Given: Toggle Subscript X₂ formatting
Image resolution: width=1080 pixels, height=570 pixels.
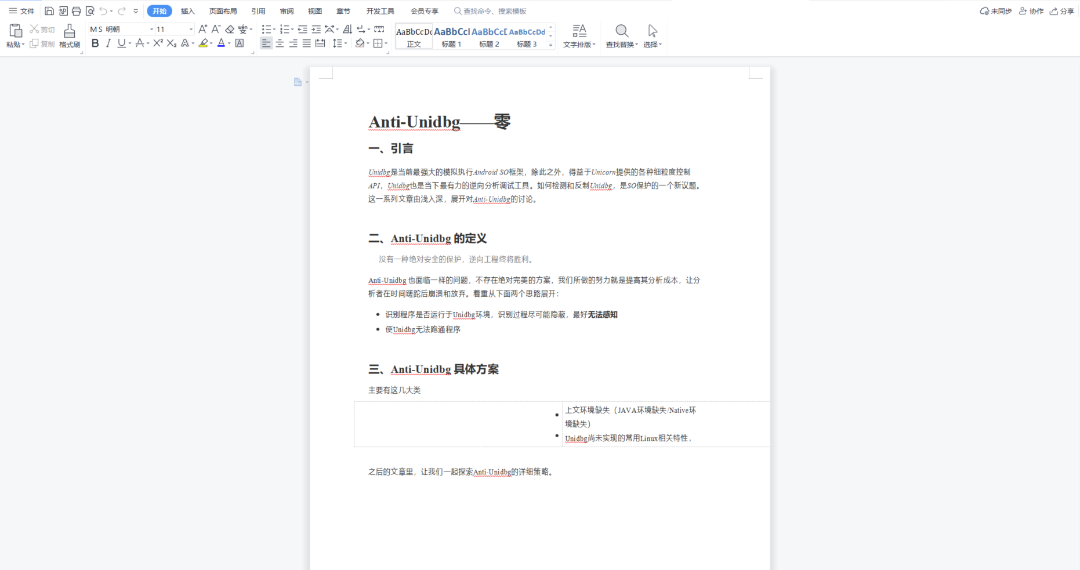Looking at the screenshot, I should (172, 43).
